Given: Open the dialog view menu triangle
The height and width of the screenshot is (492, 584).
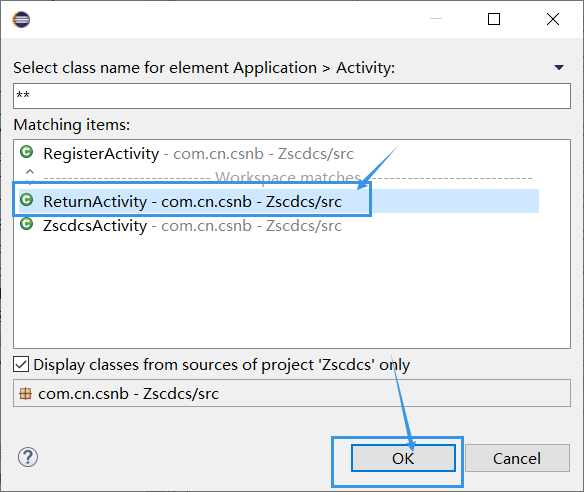Looking at the screenshot, I should (x=559, y=67).
